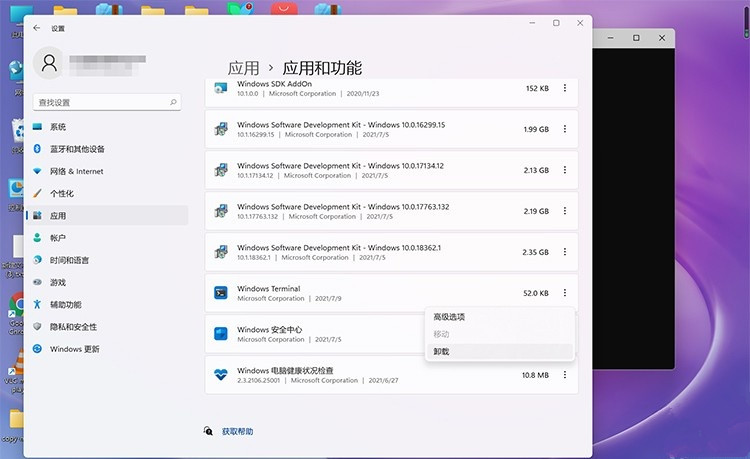The height and width of the screenshot is (459, 750).
Task: Click the SDK 10.0.18362.1 app icon
Action: click(221, 252)
